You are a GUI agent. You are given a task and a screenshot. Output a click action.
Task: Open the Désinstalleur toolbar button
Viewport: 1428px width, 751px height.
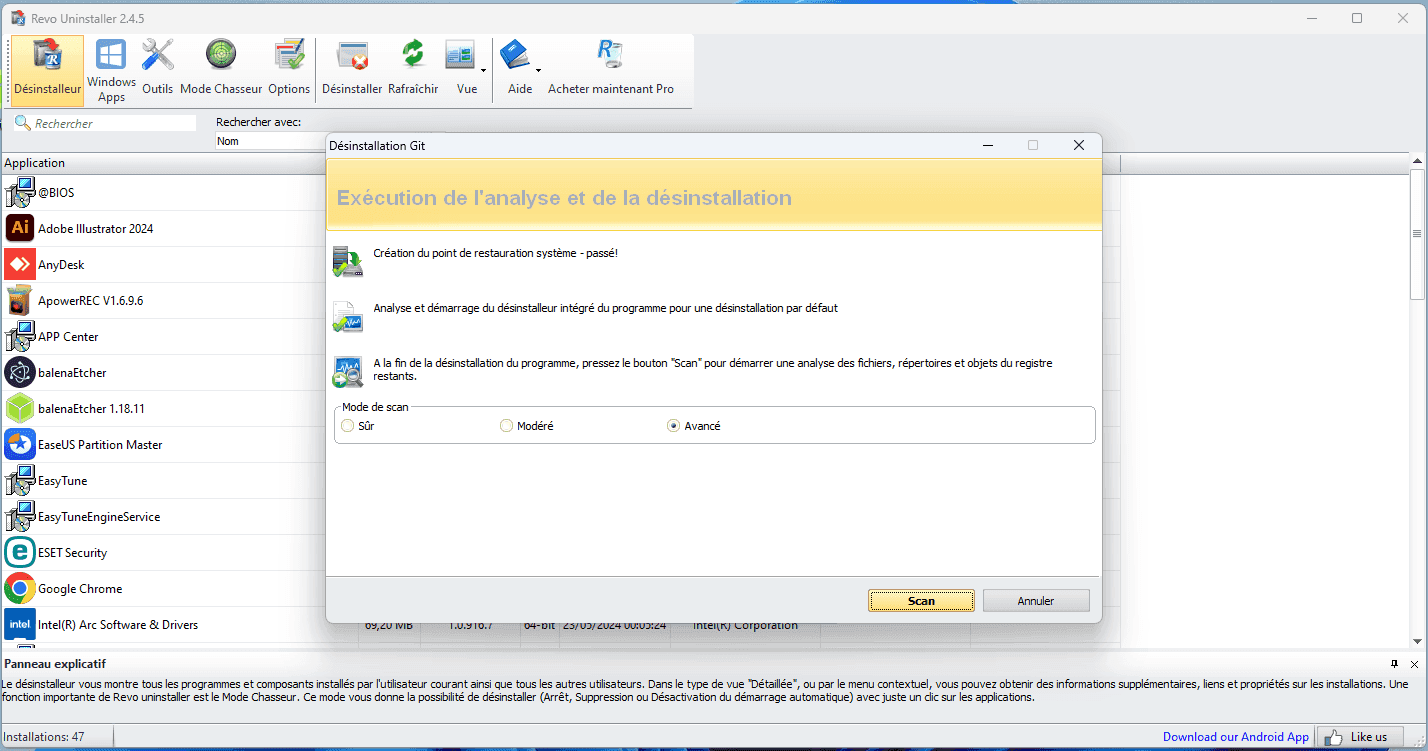(x=47, y=70)
